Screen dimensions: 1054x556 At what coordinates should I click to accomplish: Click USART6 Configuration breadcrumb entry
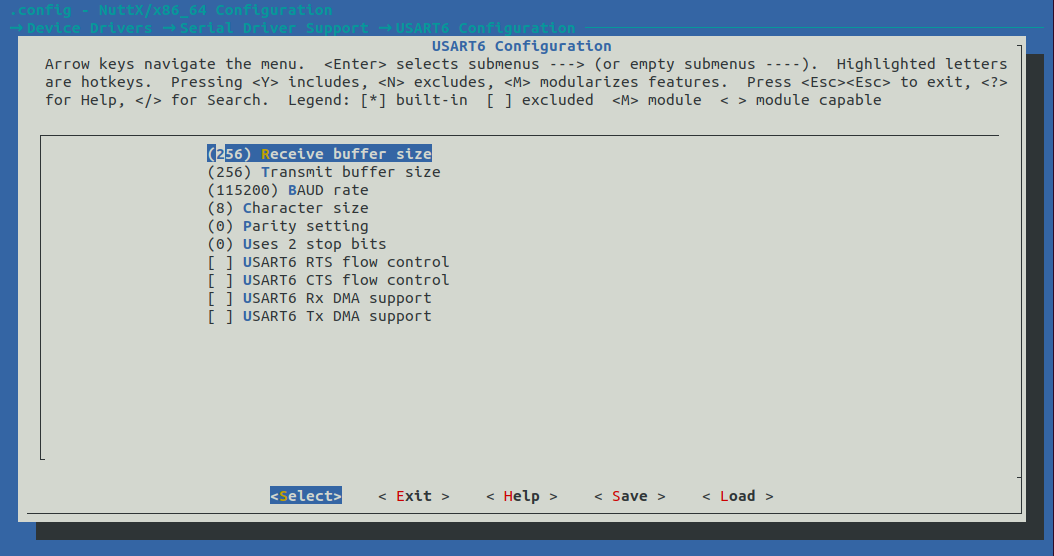pyautogui.click(x=485, y=28)
